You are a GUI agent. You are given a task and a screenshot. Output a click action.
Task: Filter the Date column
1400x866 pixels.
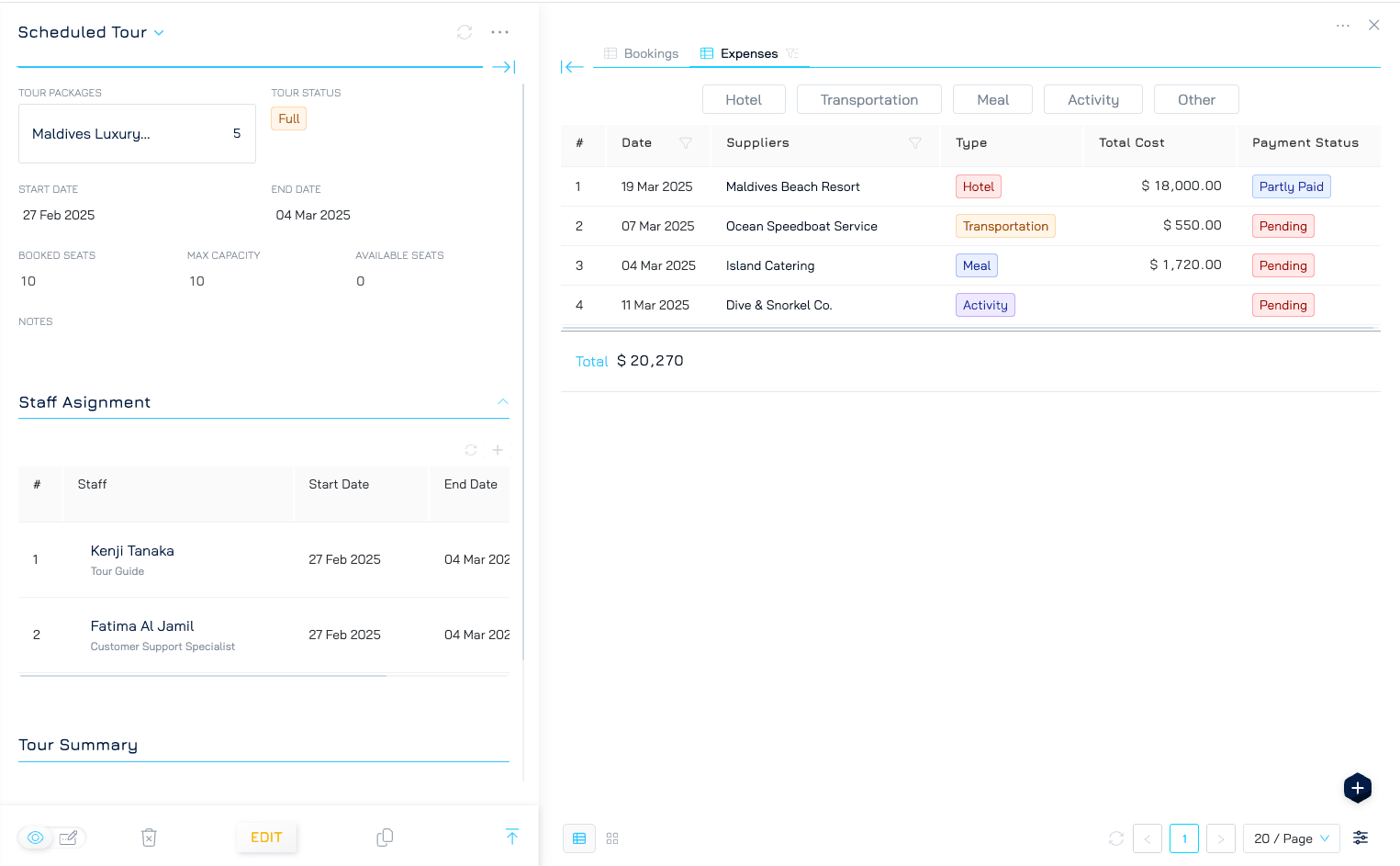685,143
